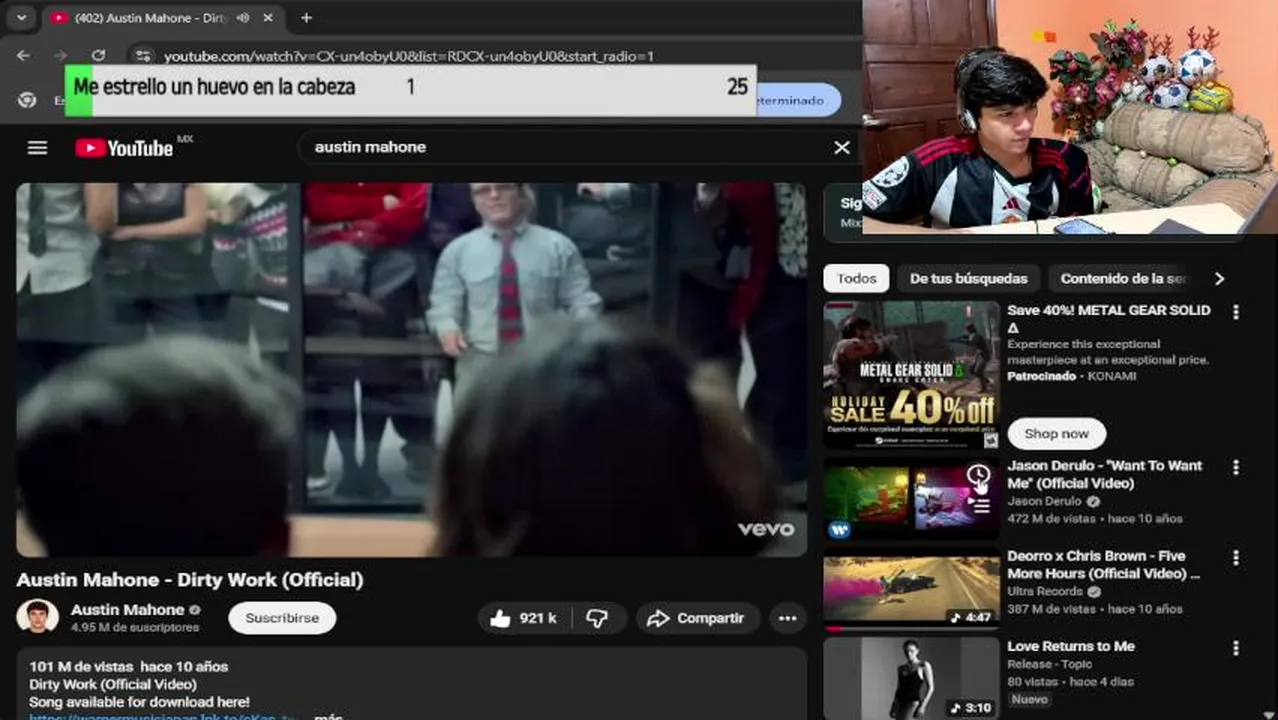Open the Metal Gear Solid ad thumbnail
Image resolution: width=1278 pixels, height=720 pixels.
911,376
